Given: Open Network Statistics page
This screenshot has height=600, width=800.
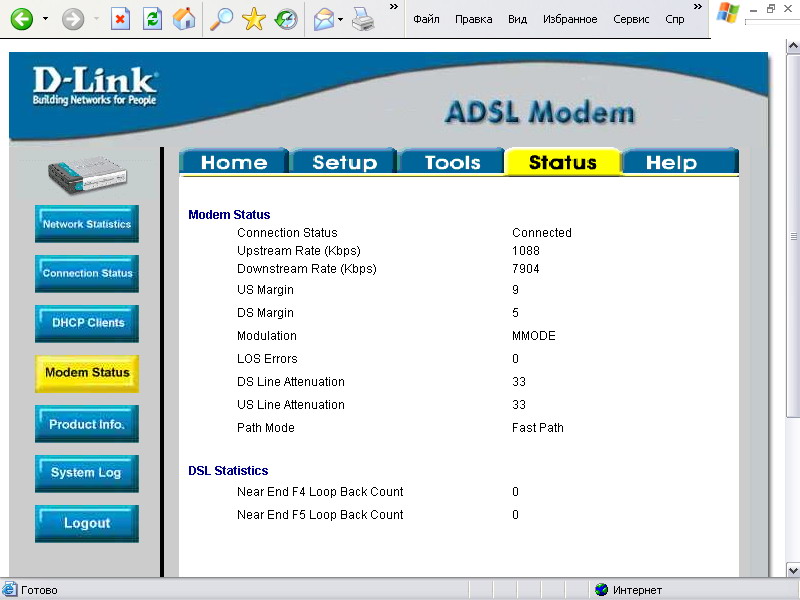Looking at the screenshot, I should pyautogui.click(x=87, y=223).
